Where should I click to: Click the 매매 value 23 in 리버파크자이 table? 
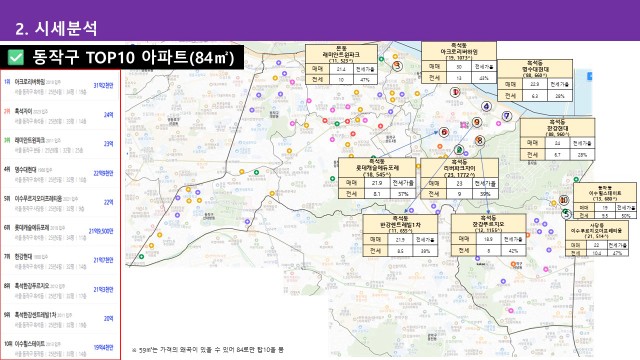tap(459, 183)
